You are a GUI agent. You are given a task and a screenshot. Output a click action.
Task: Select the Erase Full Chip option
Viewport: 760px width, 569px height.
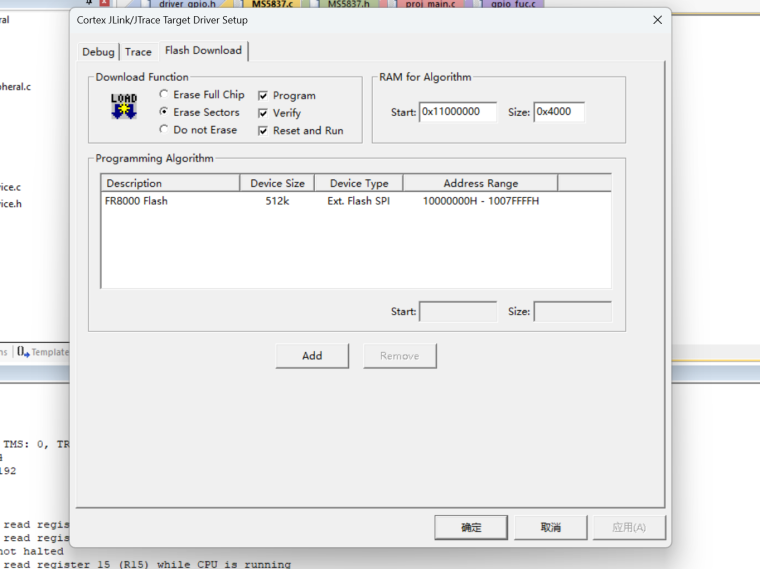click(164, 95)
